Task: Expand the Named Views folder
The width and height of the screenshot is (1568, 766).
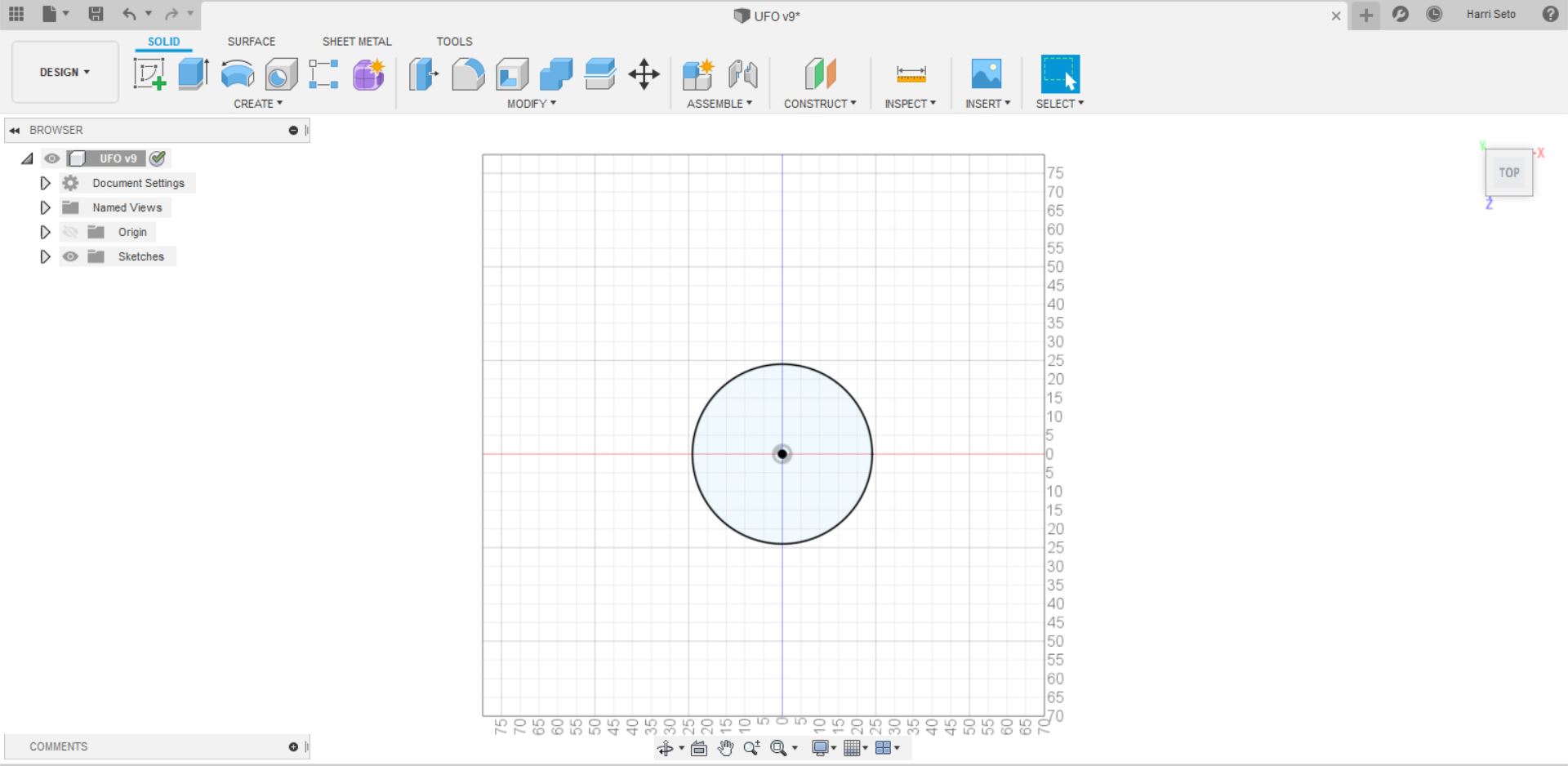Action: point(45,207)
